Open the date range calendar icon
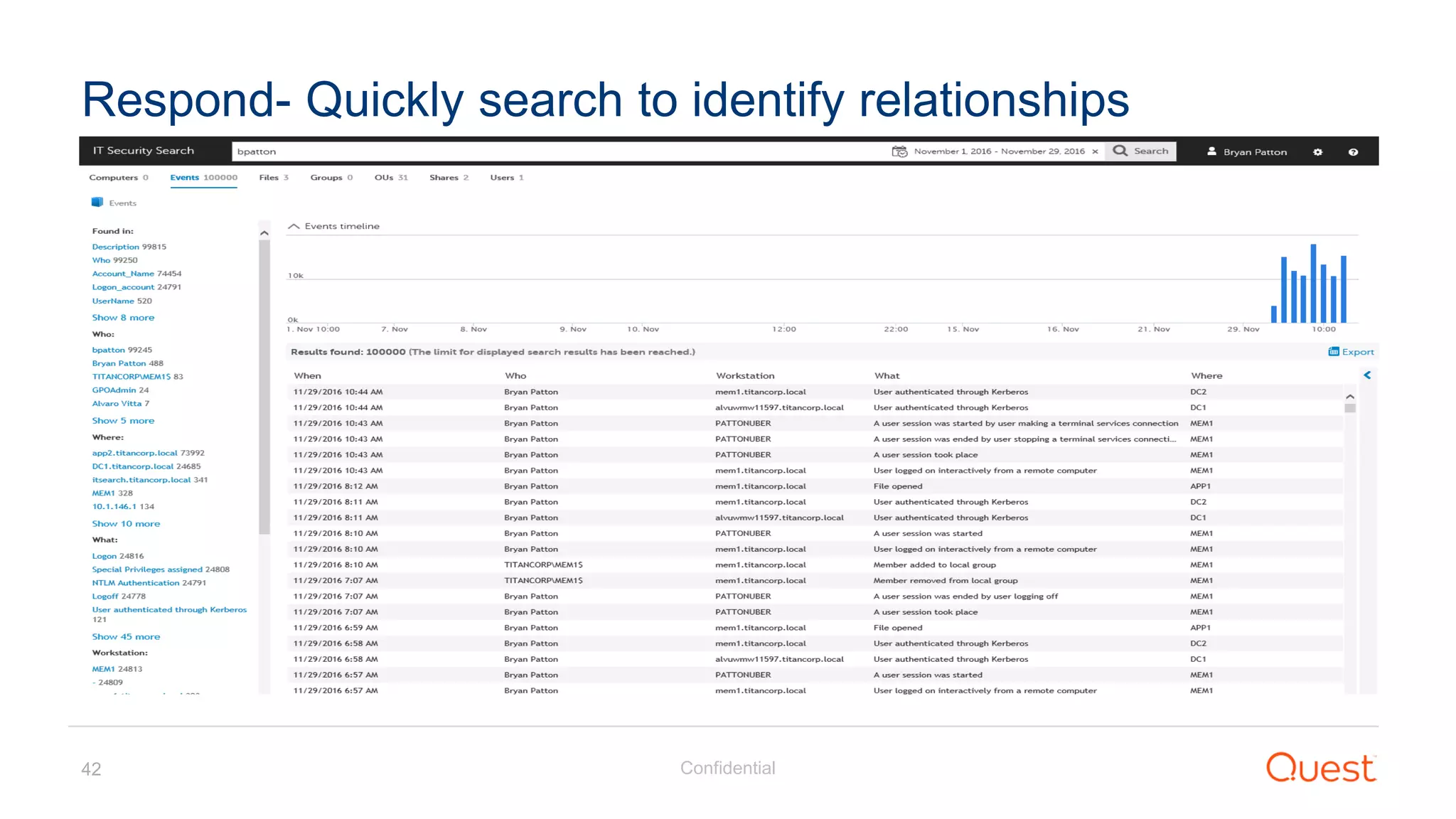The height and width of the screenshot is (819, 1456). pyautogui.click(x=899, y=151)
